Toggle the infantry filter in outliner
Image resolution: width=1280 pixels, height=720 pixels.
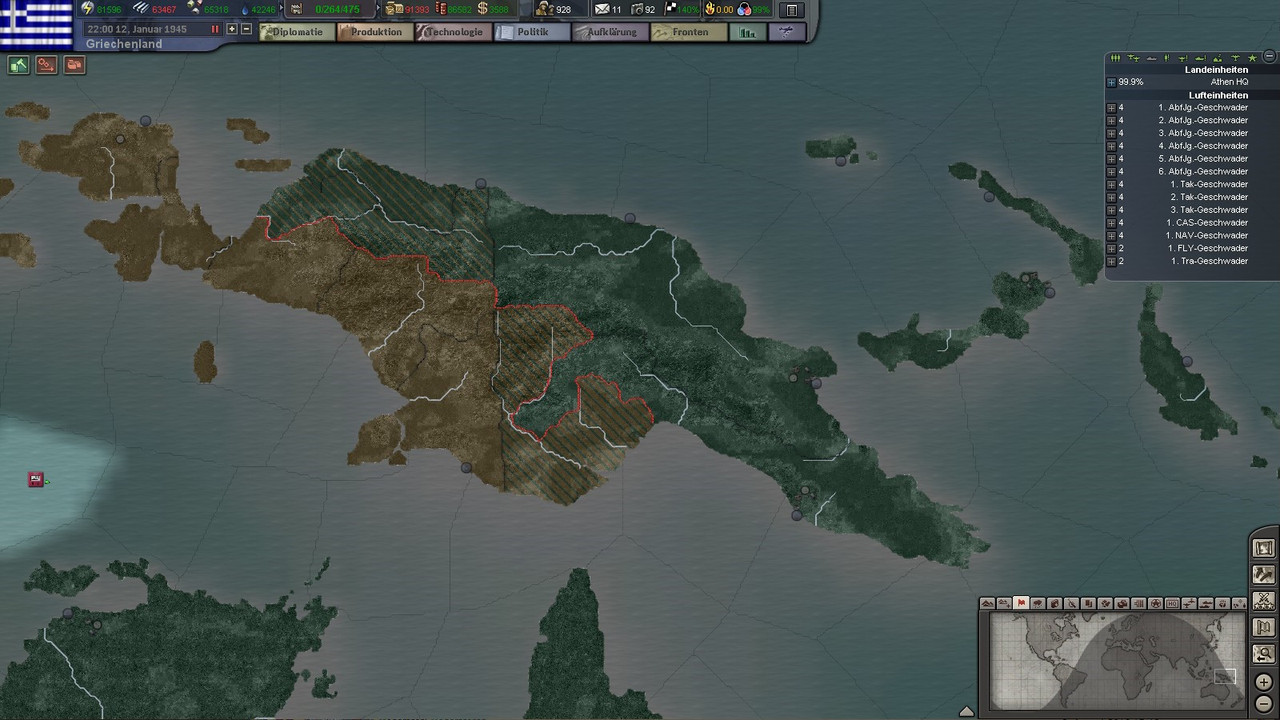pyautogui.click(x=1115, y=58)
